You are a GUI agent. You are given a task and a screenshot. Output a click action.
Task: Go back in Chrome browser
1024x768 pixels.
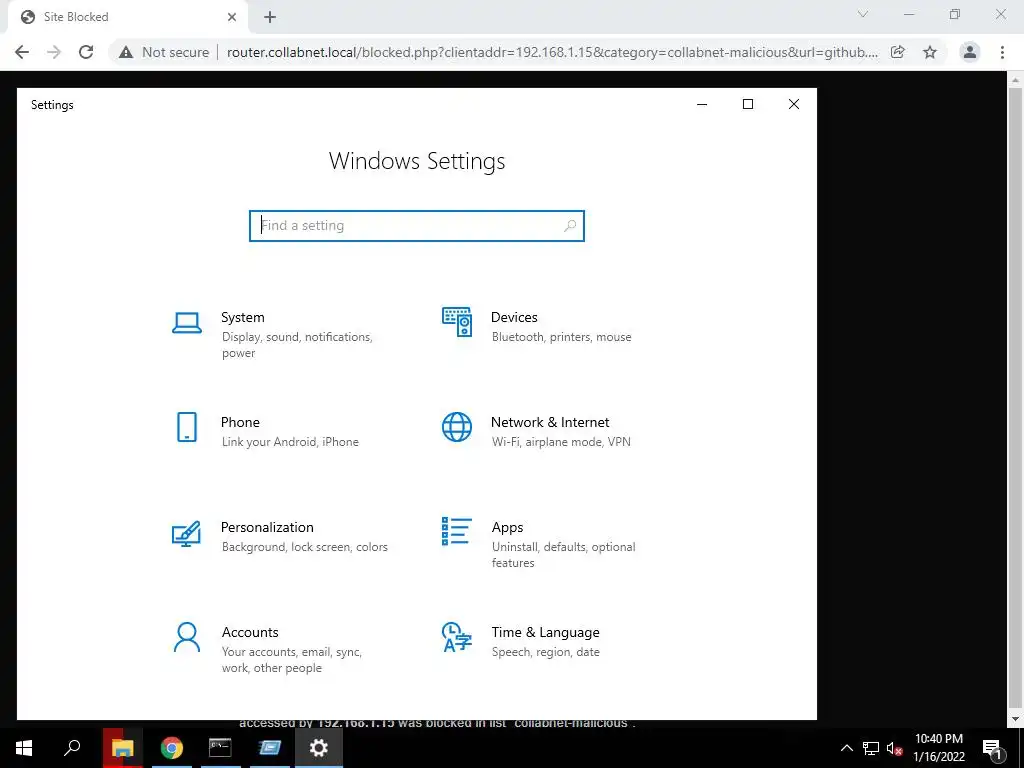click(22, 52)
